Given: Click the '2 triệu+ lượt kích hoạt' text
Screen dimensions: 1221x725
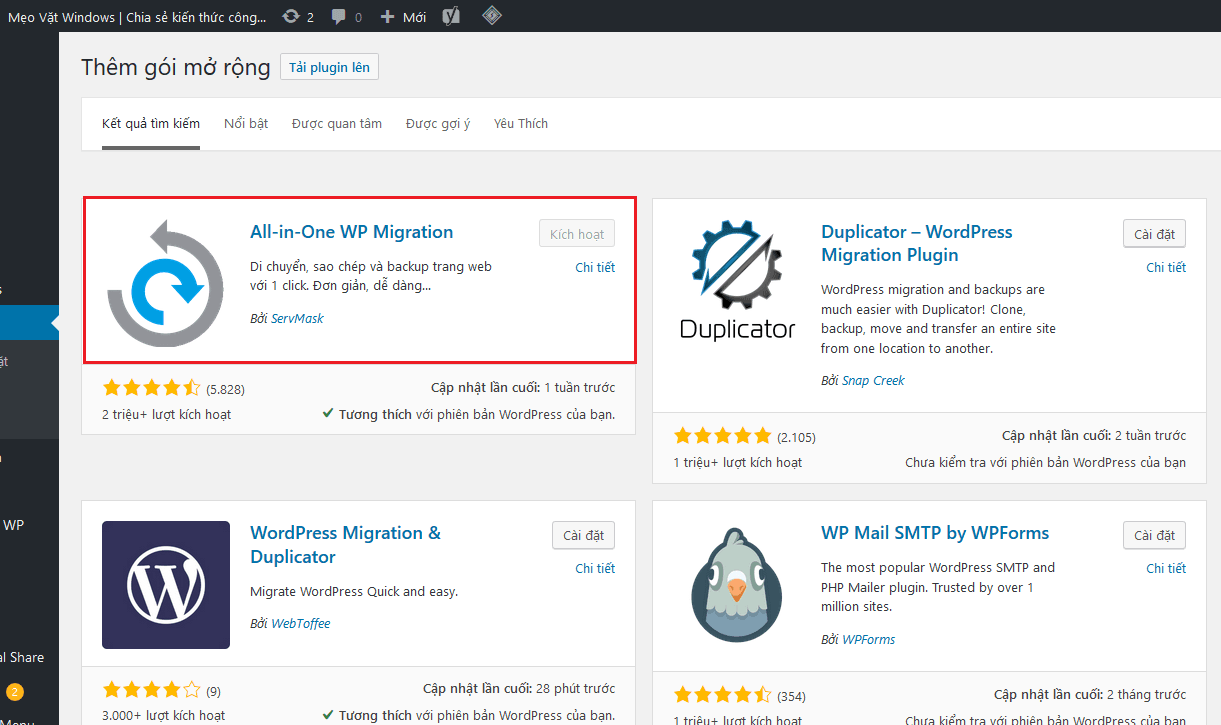Looking at the screenshot, I should tap(166, 414).
